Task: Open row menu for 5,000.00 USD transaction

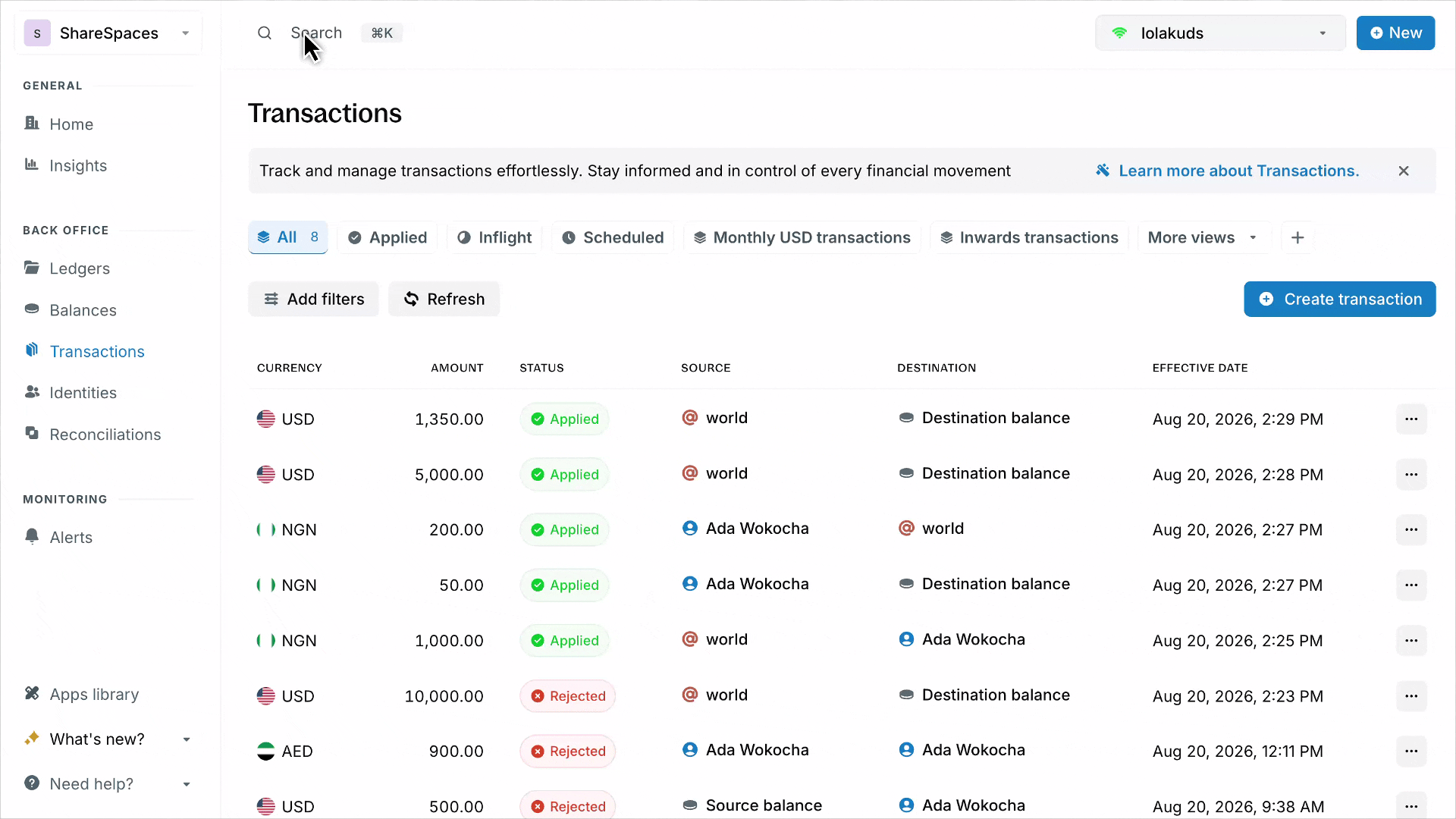Action: [1411, 475]
